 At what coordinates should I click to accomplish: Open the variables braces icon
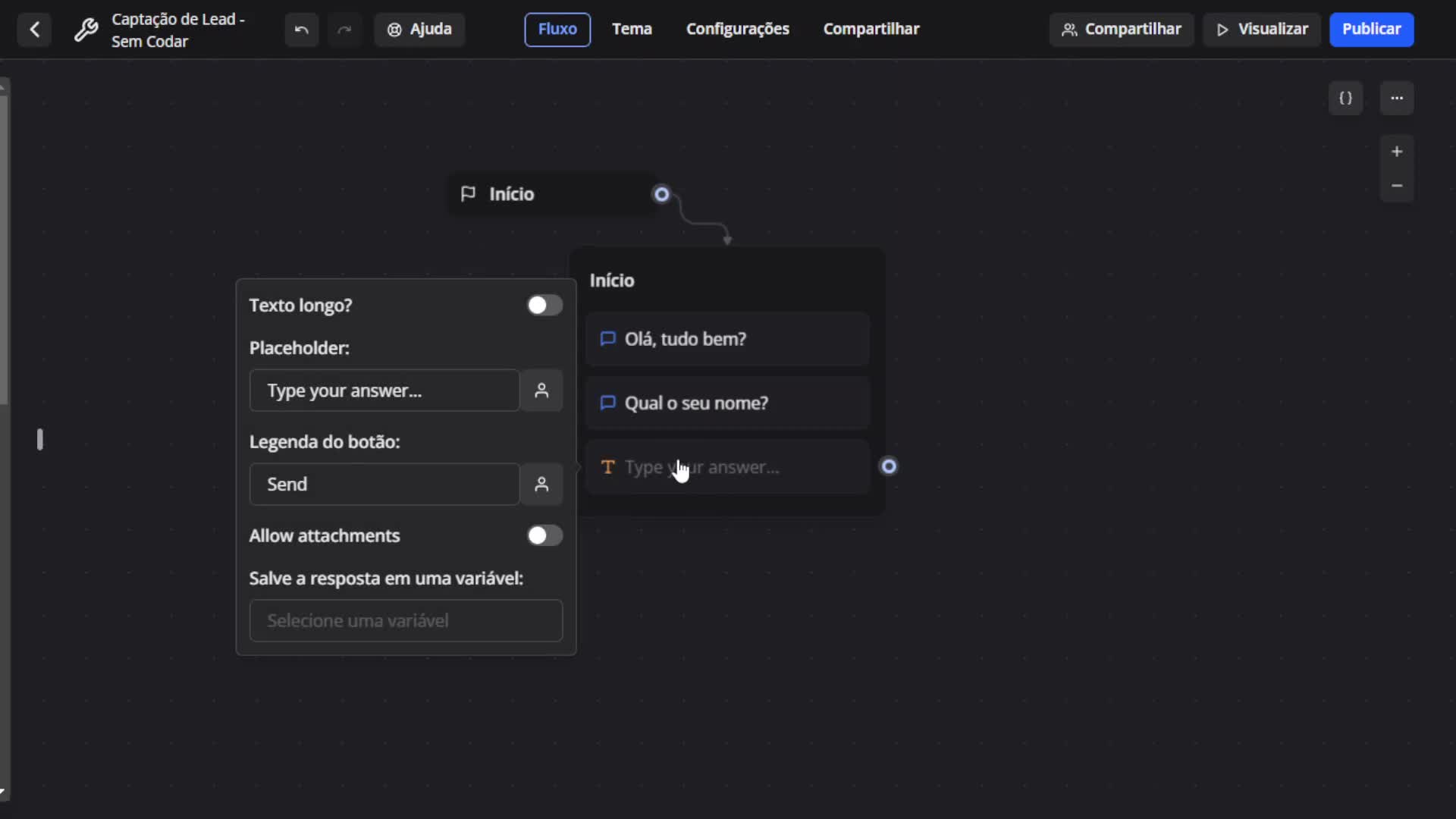click(1345, 98)
